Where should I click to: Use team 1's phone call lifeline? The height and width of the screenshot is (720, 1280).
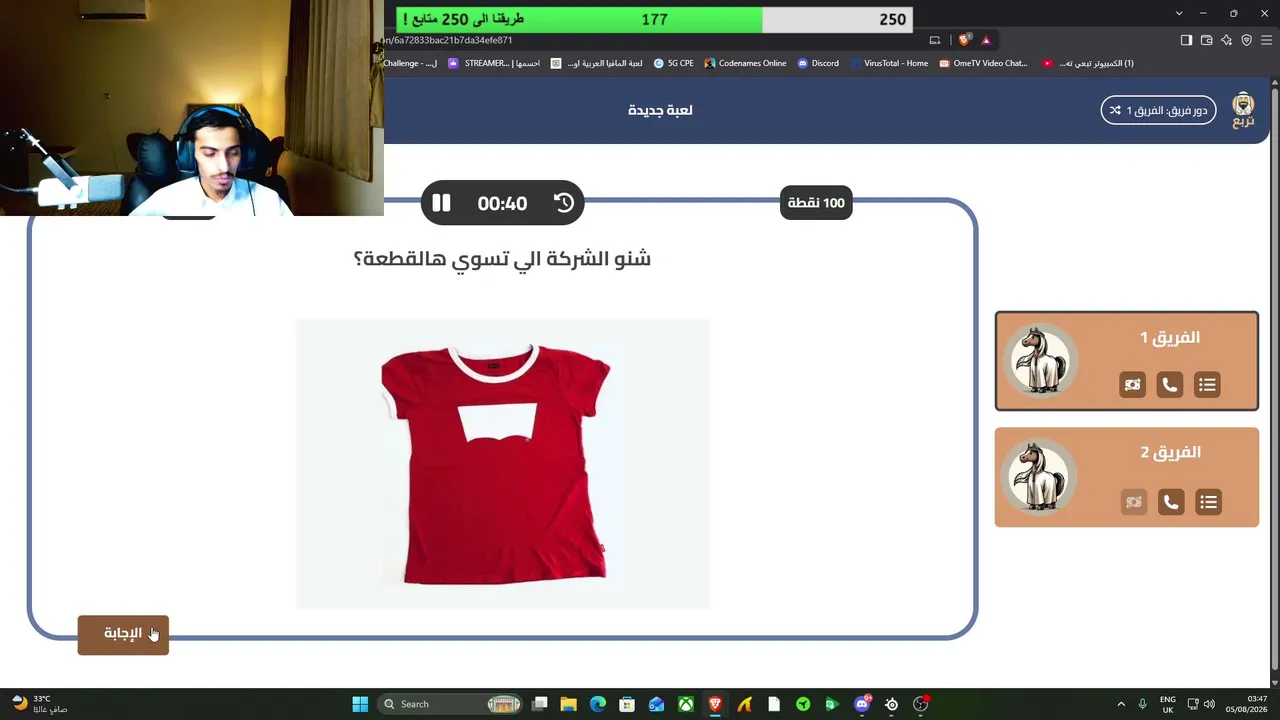[1169, 385]
